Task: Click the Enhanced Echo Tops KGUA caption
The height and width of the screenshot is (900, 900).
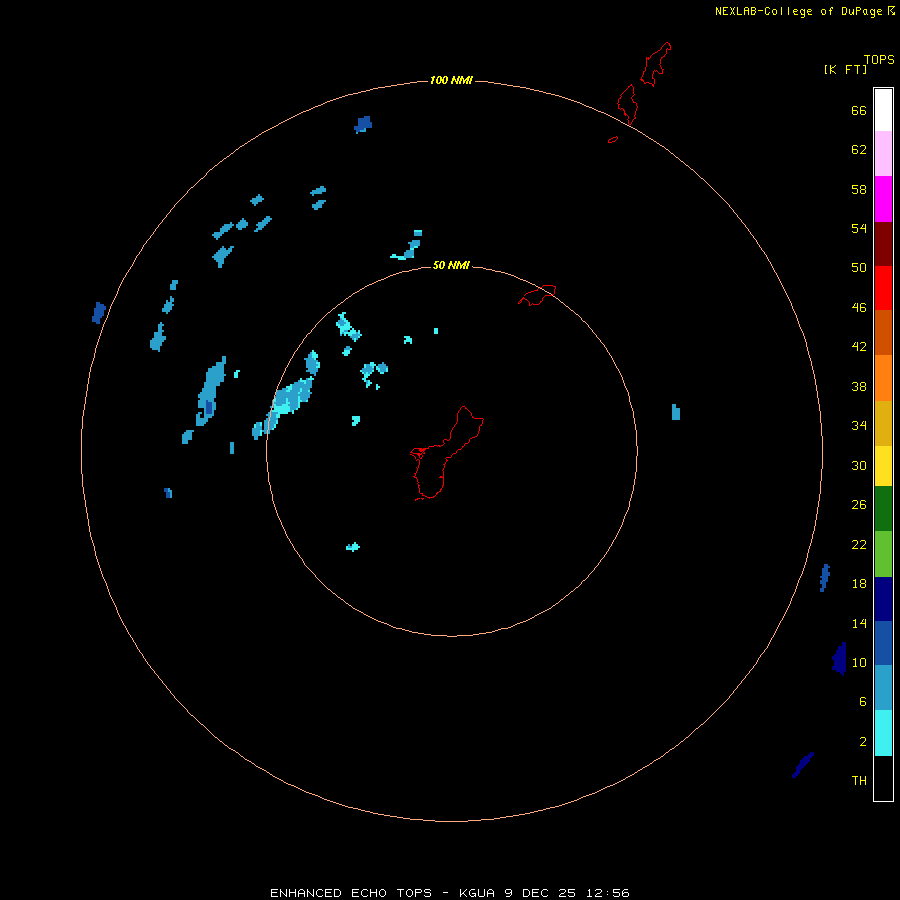Action: coord(450,893)
